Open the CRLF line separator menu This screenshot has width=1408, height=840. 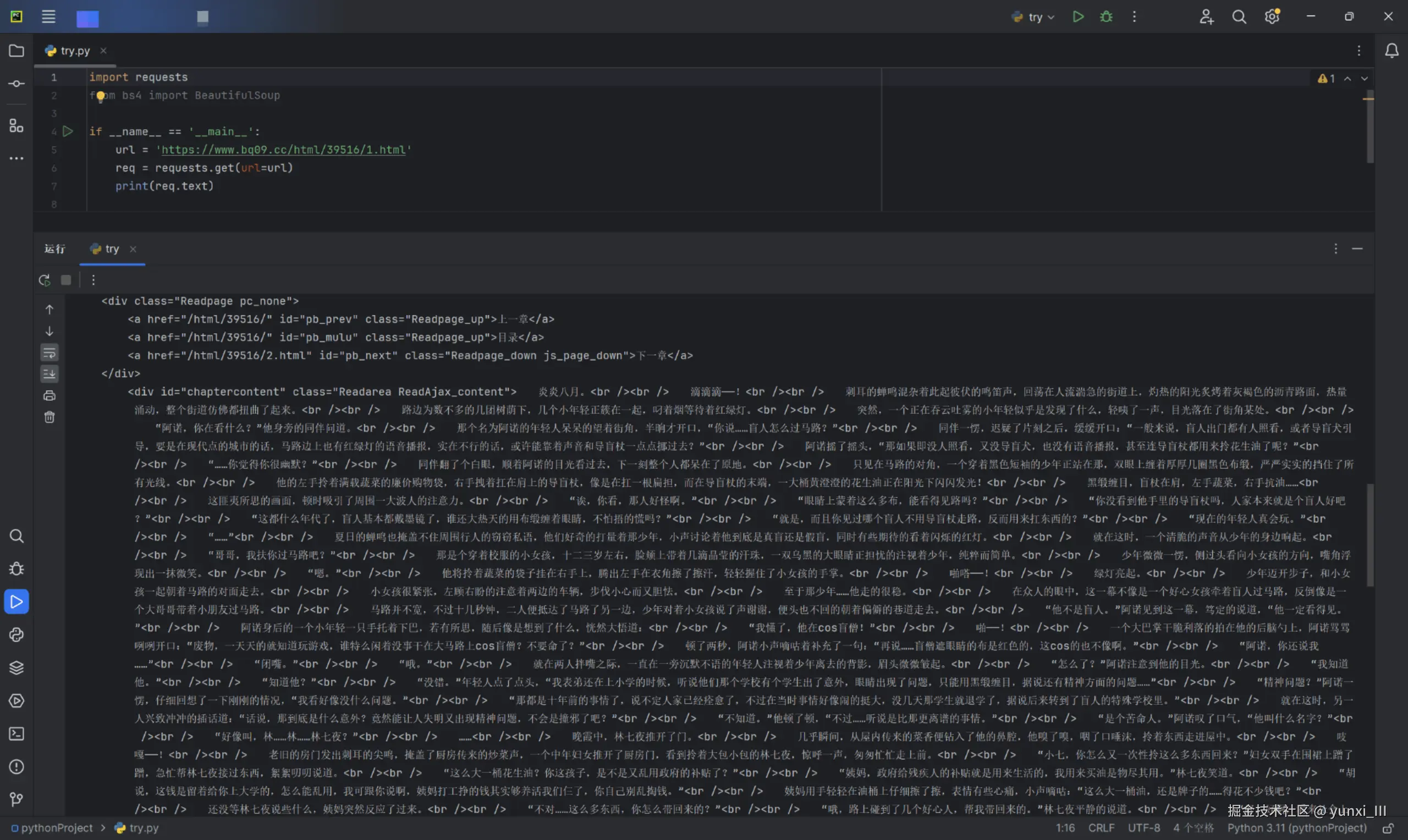point(1101,828)
